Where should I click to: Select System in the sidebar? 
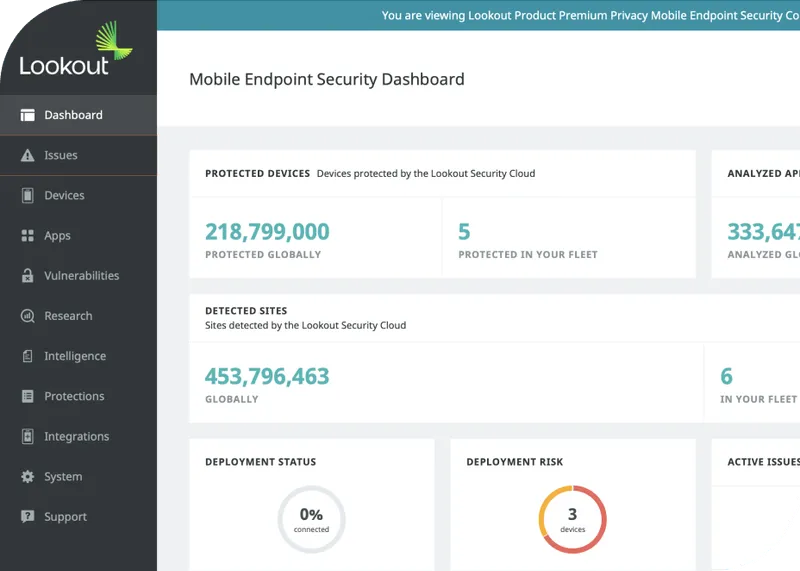79,477
